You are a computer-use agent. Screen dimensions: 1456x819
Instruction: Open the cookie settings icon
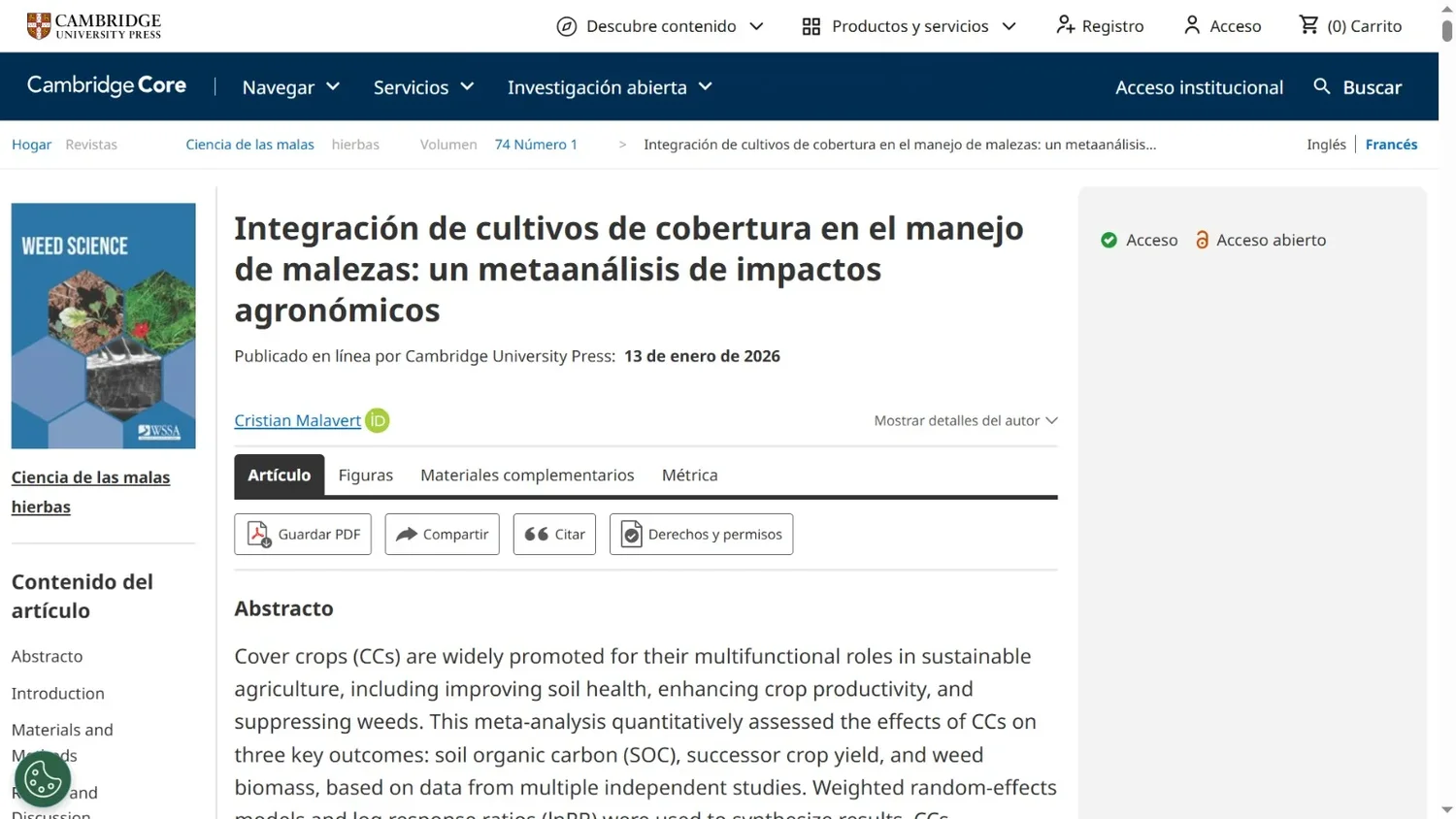coord(43,779)
